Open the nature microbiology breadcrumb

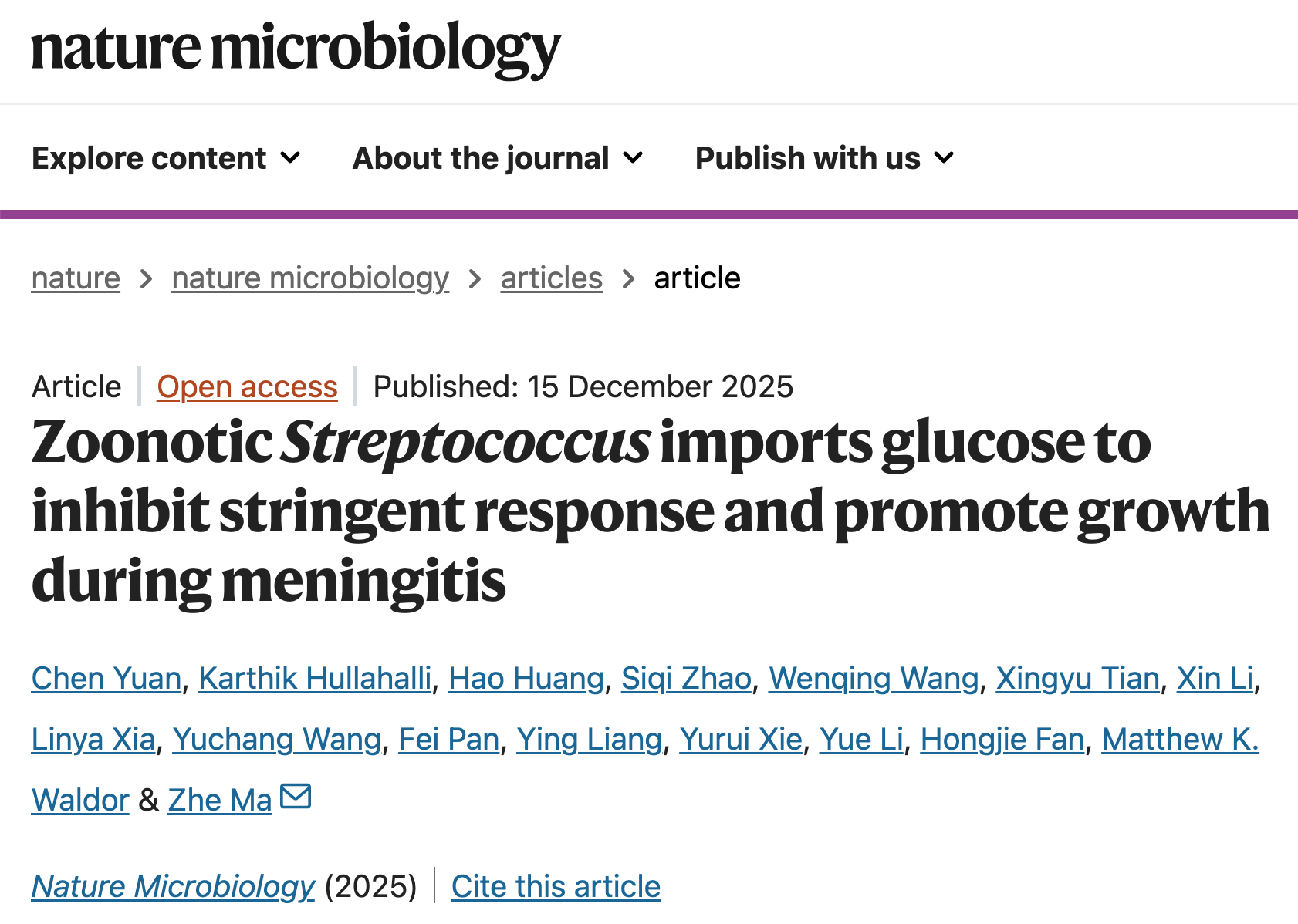click(x=310, y=278)
